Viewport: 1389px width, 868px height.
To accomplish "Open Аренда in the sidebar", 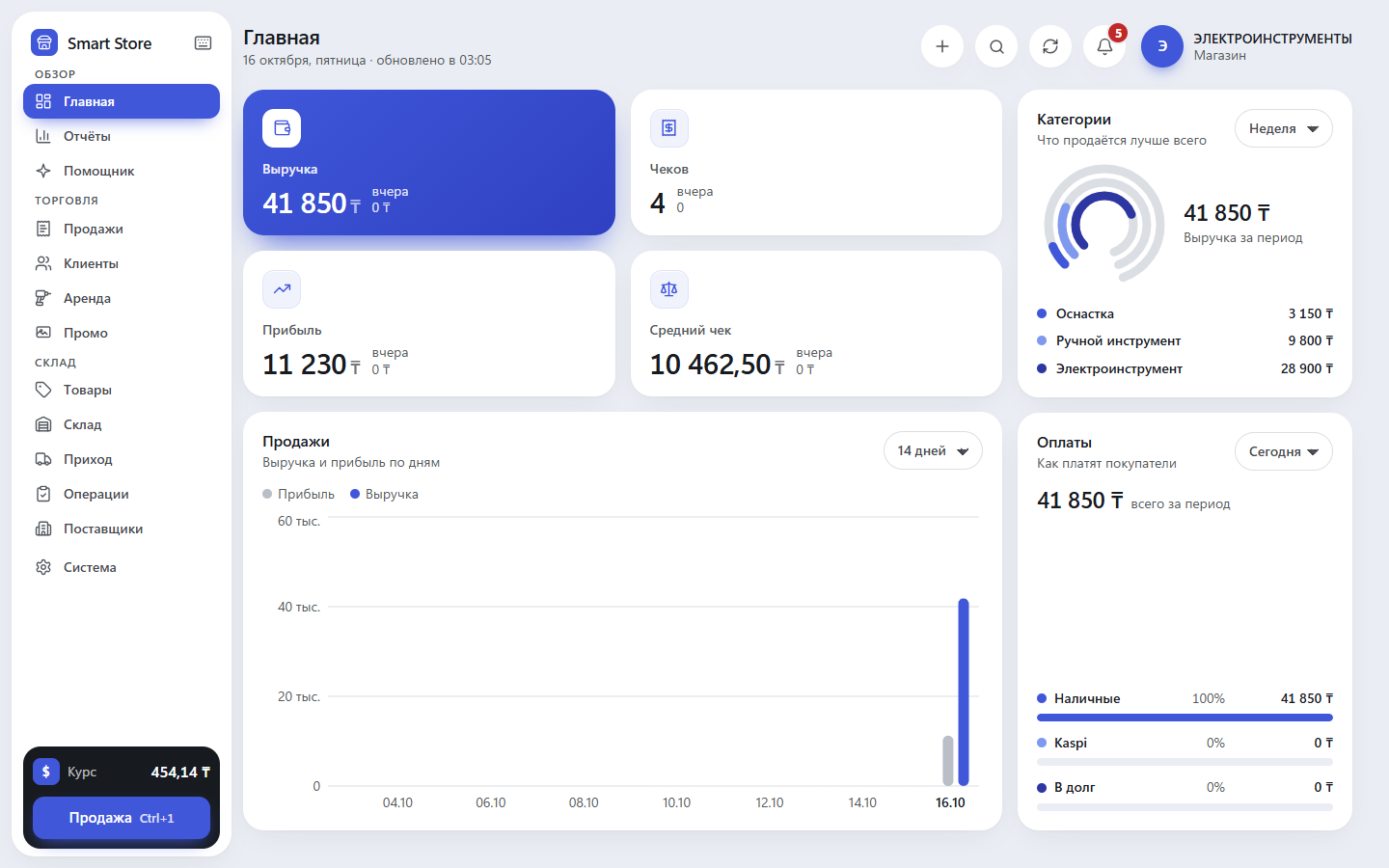I will tap(122, 298).
